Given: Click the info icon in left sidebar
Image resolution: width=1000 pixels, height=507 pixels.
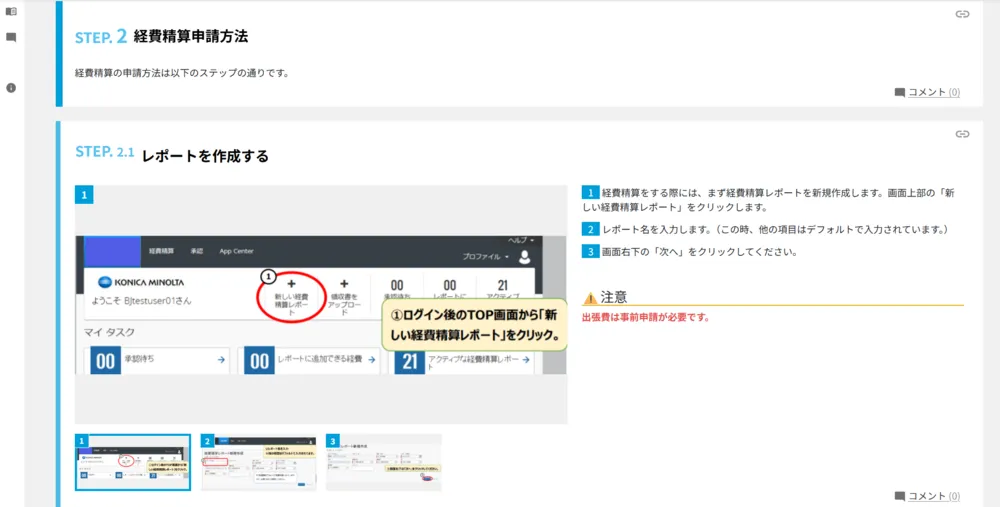Looking at the screenshot, I should click(11, 88).
